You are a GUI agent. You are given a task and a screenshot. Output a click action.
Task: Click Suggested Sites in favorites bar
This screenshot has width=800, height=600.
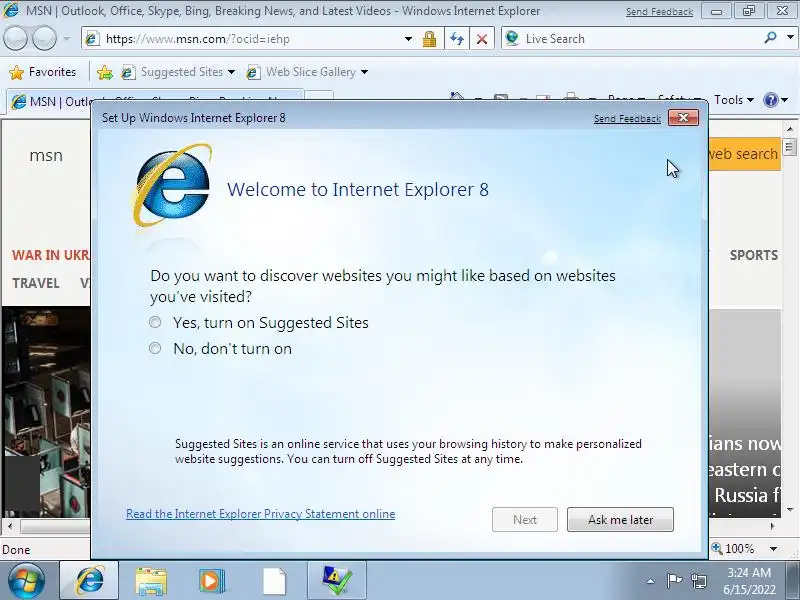[172, 72]
